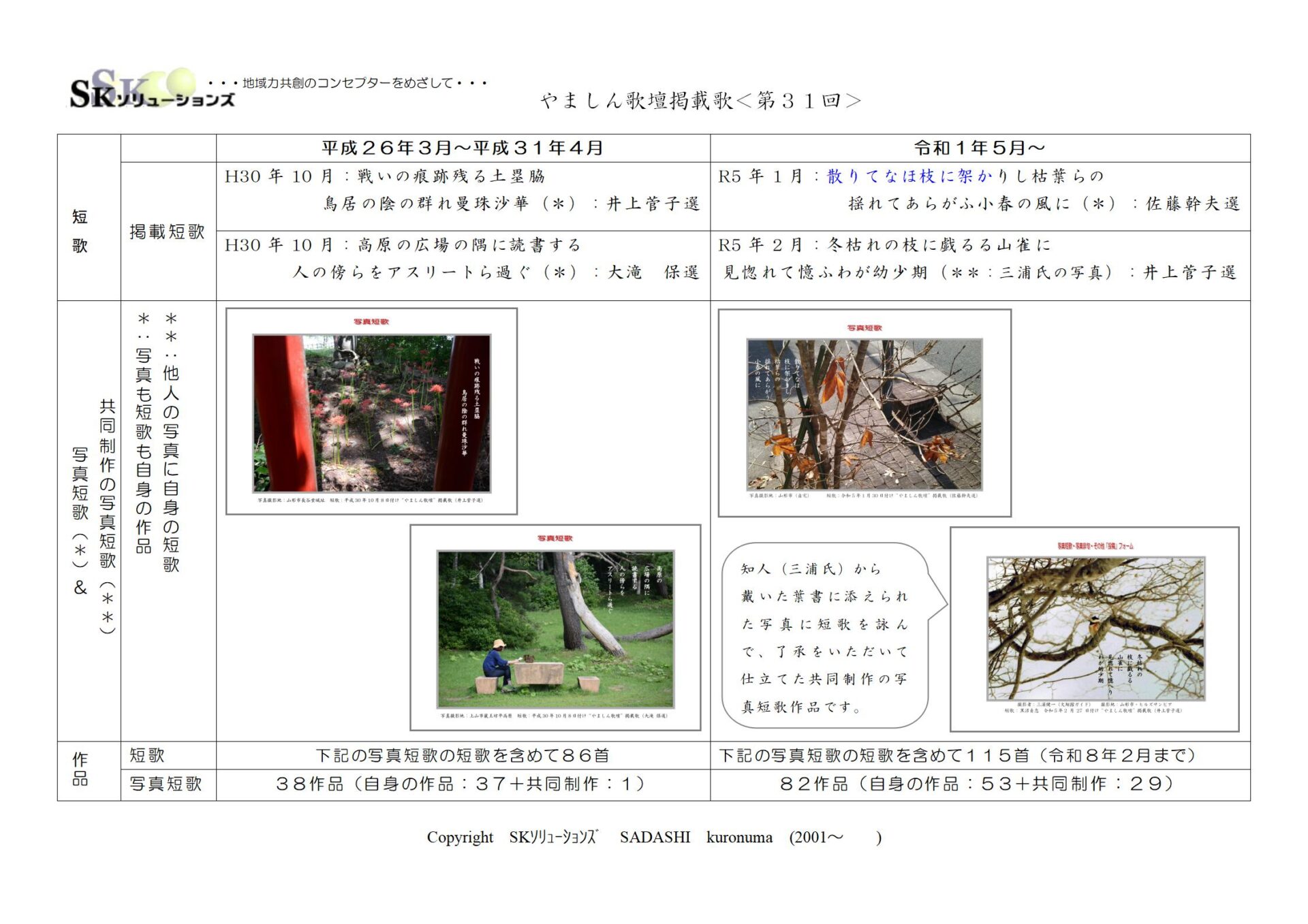Open the park bench reader photo
Viewport: 1308px width, 924px height.
tap(555, 628)
